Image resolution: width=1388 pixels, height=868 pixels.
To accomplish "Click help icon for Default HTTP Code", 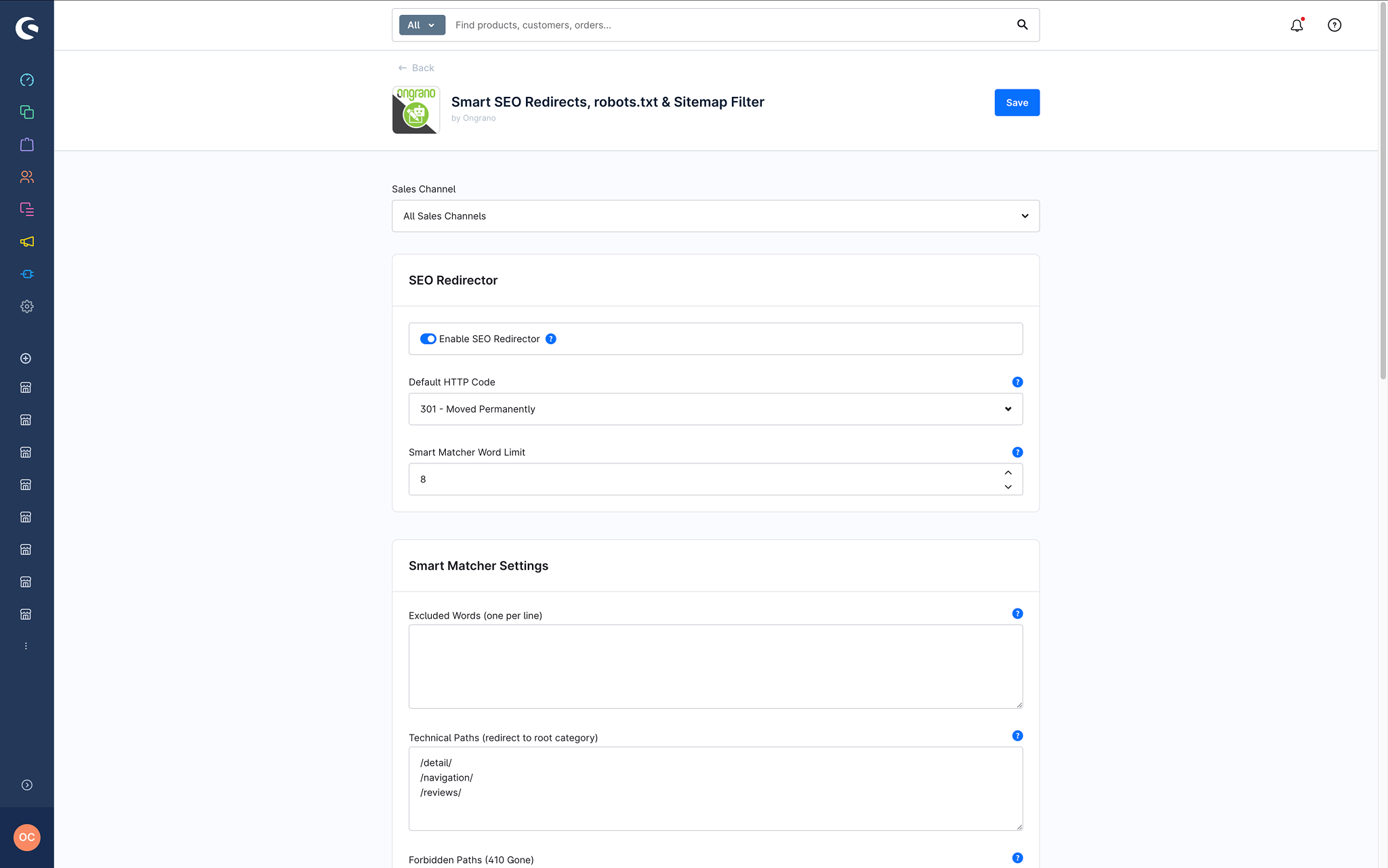I will point(1017,382).
